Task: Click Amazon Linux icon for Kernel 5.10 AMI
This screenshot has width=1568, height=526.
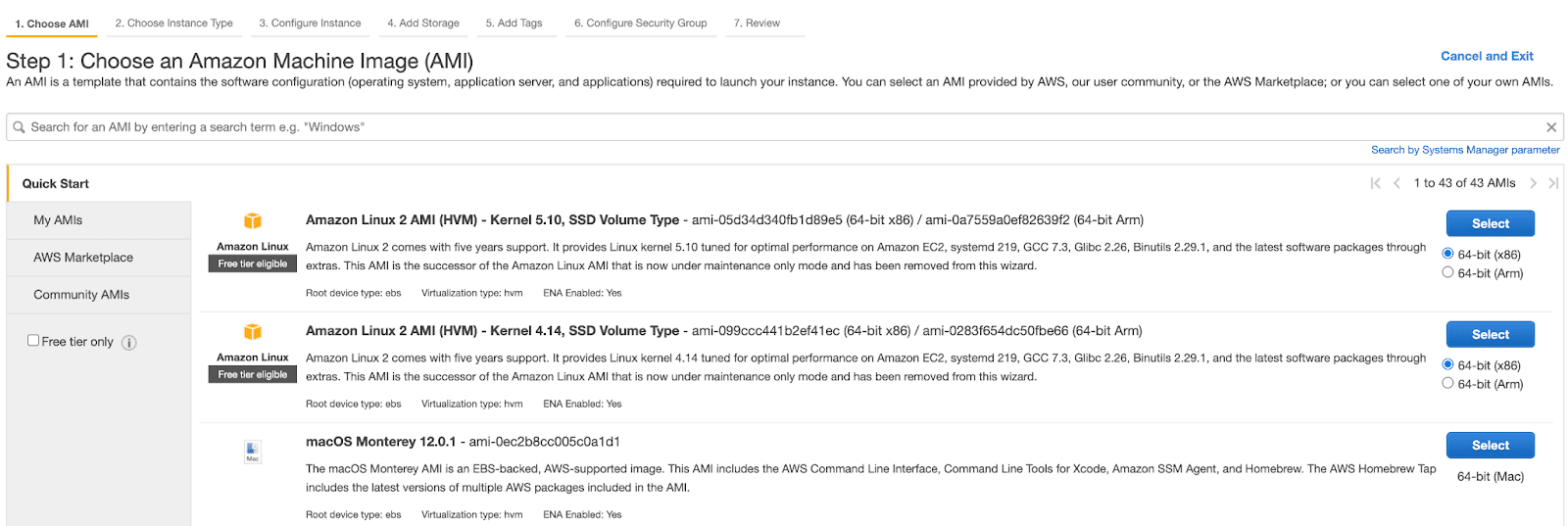Action: coord(253,221)
